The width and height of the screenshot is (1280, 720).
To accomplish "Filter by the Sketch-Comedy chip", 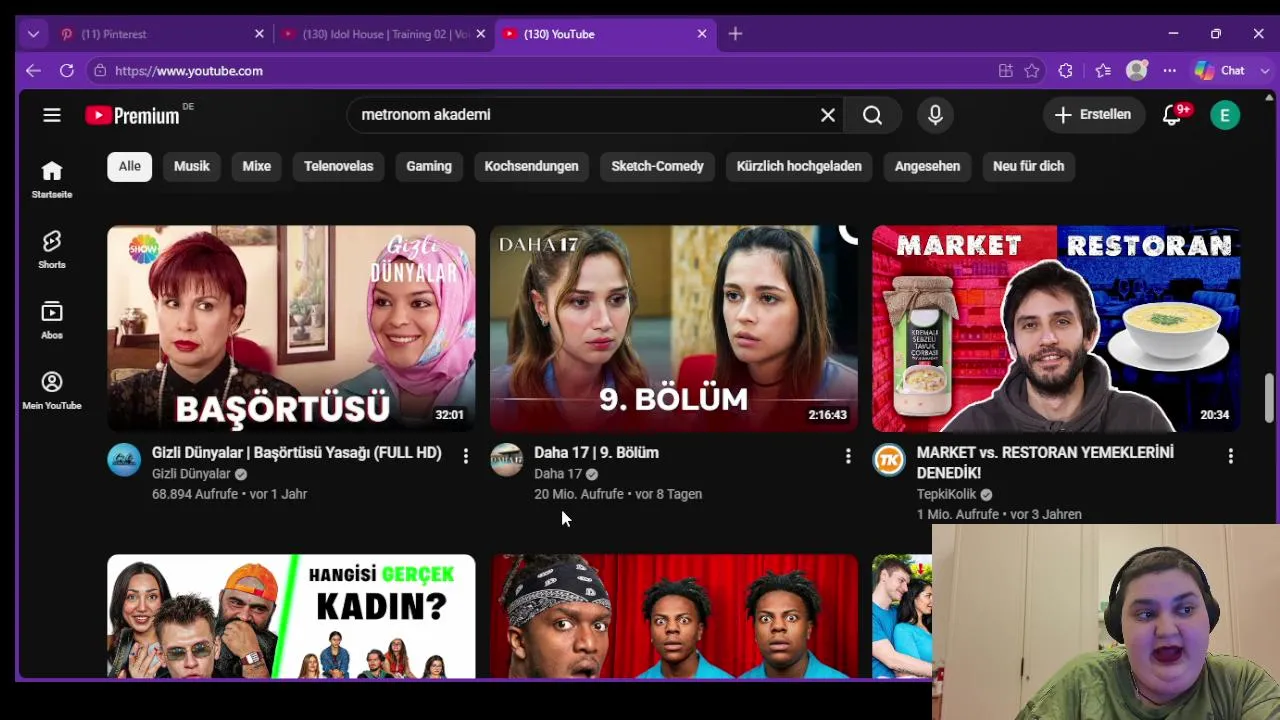I will [x=658, y=166].
